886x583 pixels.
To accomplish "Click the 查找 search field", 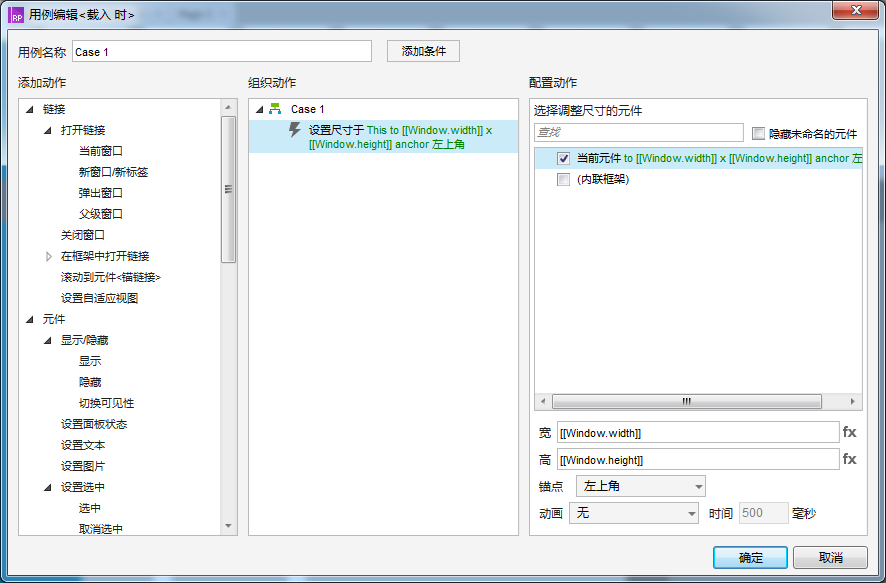I will click(x=639, y=132).
